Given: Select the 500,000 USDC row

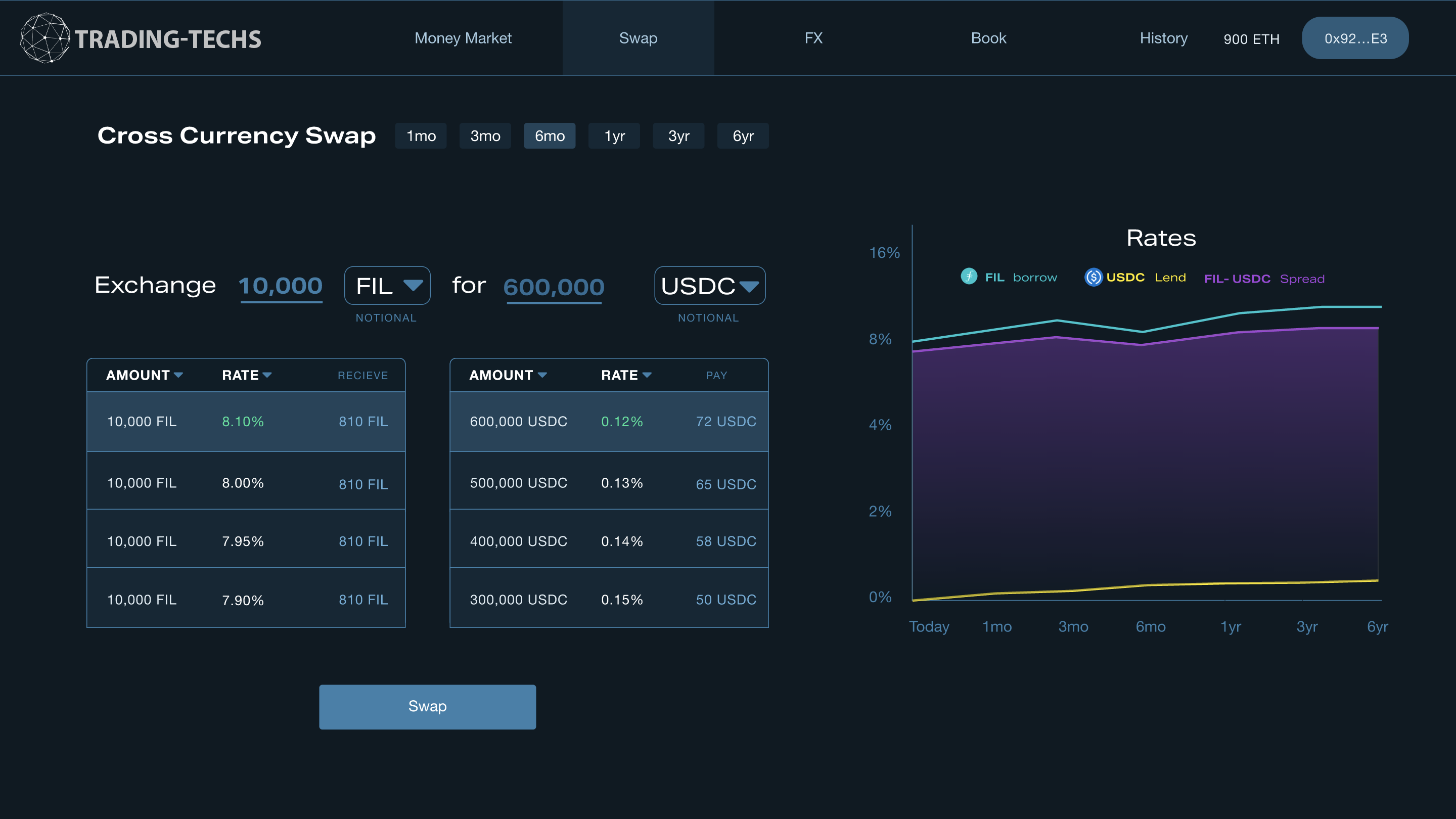Looking at the screenshot, I should (609, 480).
